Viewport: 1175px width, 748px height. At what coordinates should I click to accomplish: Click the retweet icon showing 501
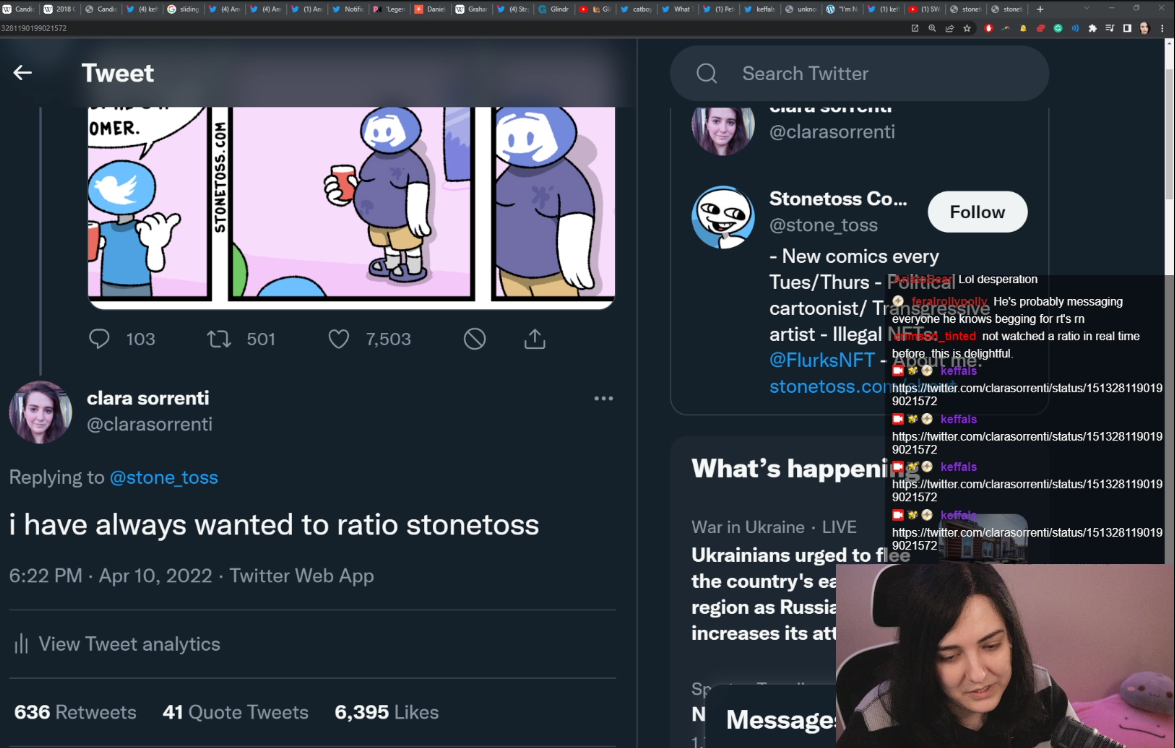coord(219,340)
